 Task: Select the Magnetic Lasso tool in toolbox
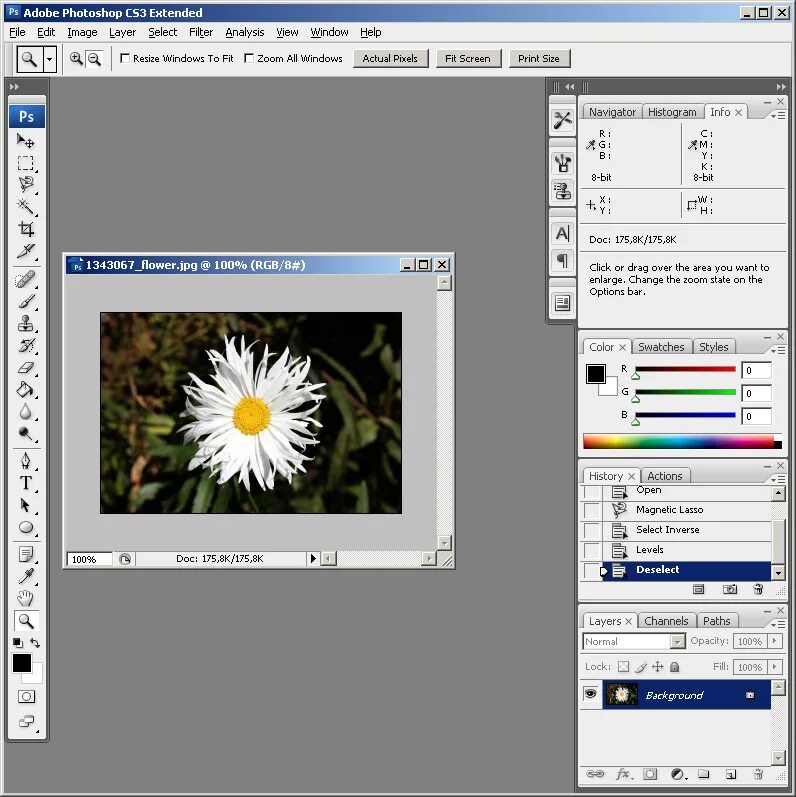click(25, 185)
